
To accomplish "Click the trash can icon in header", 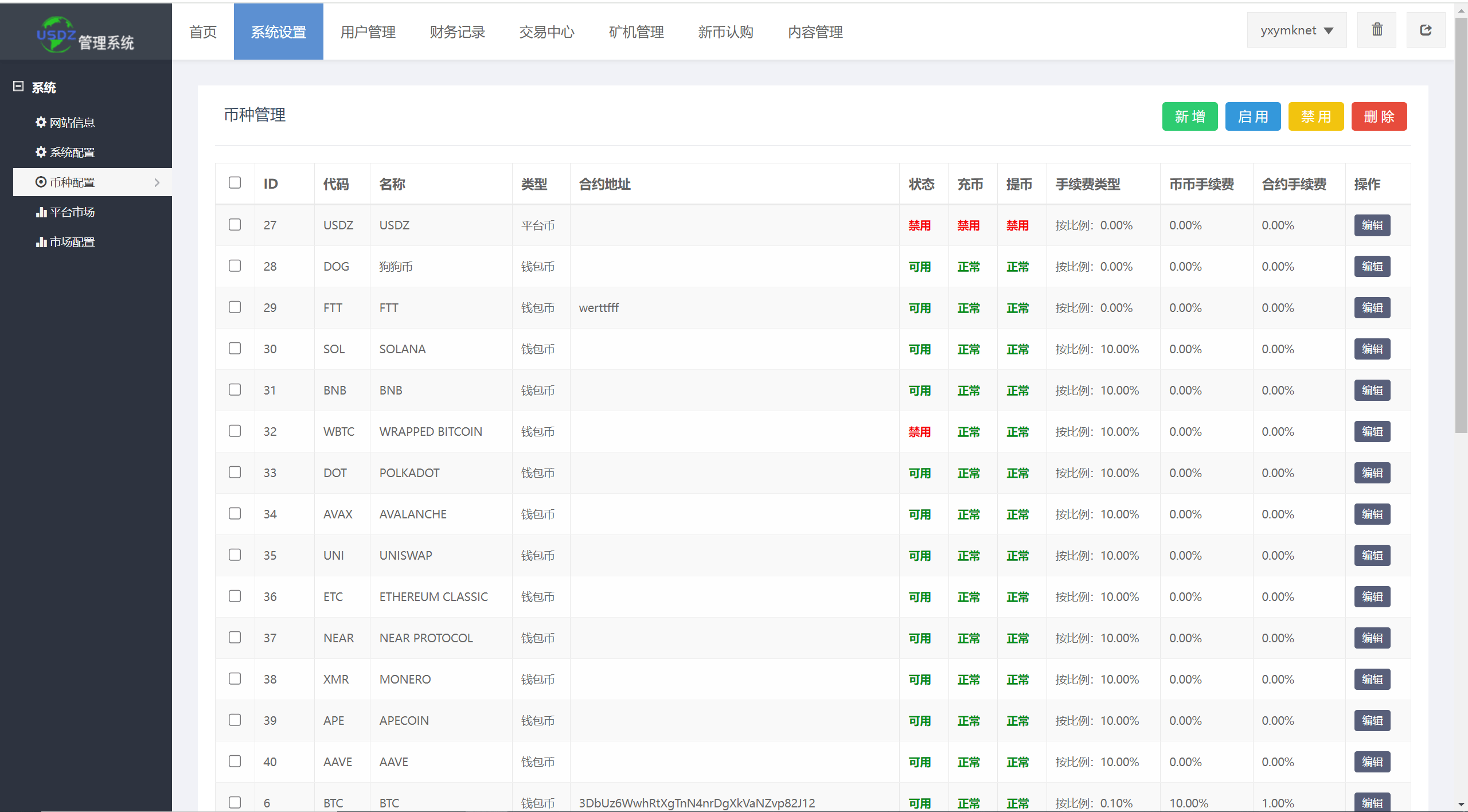I will (x=1377, y=30).
